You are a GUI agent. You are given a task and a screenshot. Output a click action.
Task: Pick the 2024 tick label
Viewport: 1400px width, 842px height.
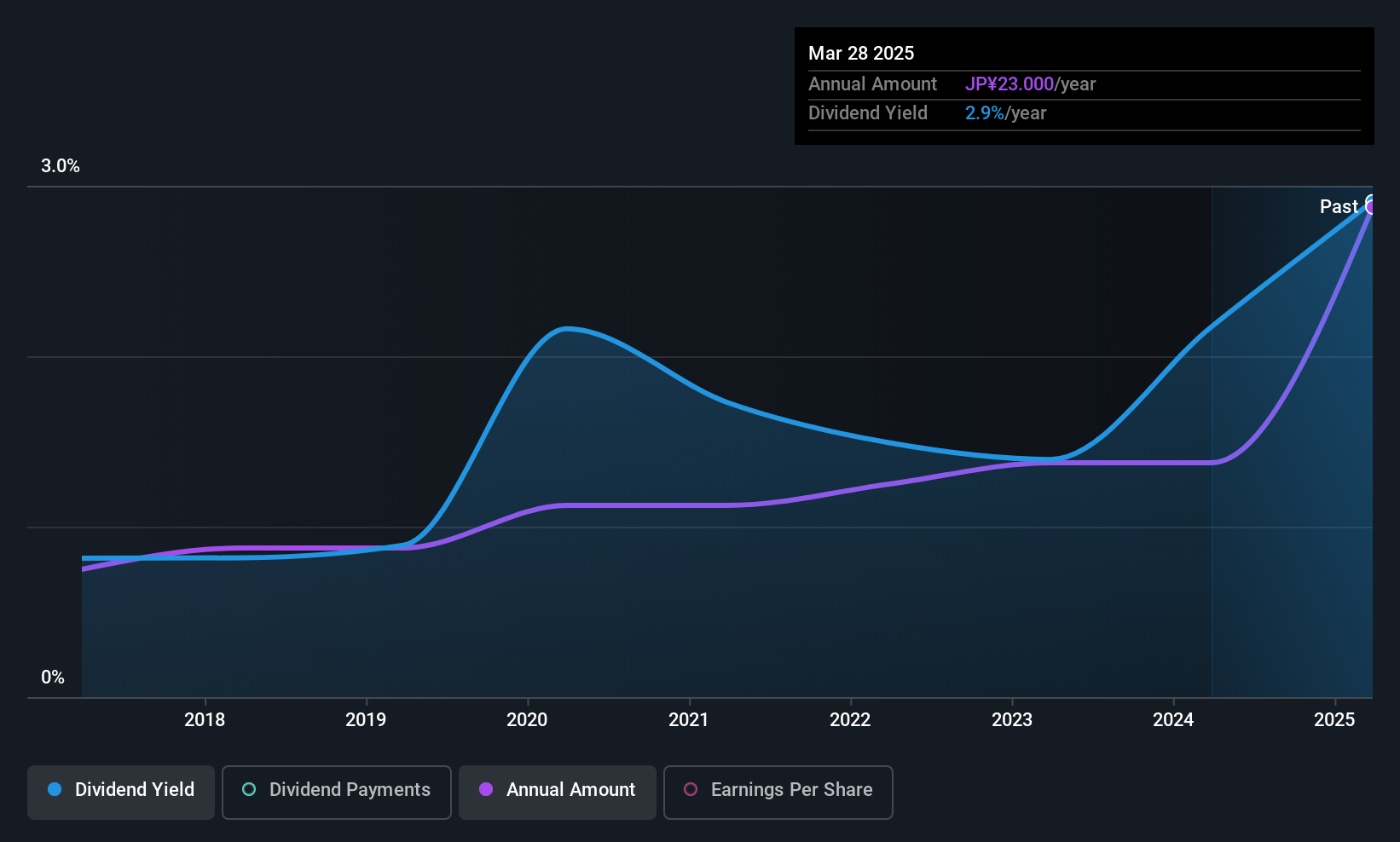[1173, 720]
